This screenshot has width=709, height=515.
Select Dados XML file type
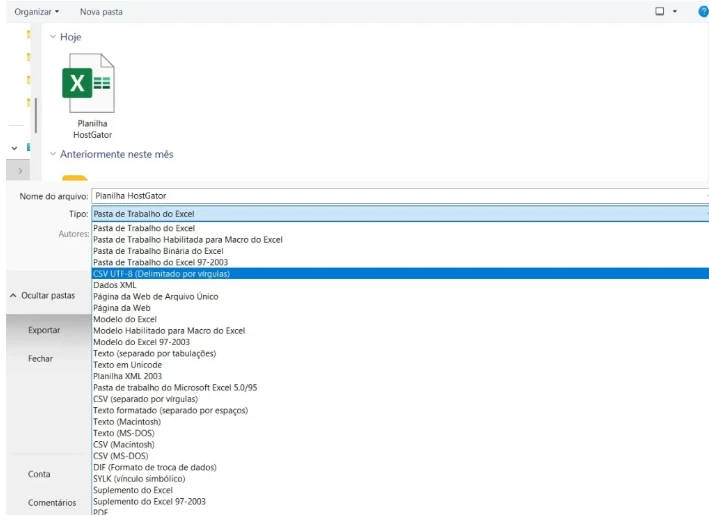tap(114, 285)
